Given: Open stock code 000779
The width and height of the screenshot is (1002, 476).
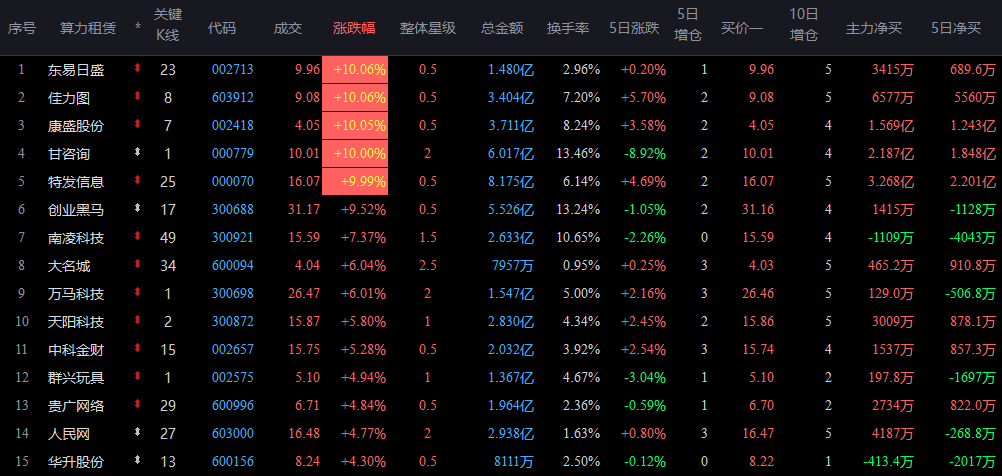Looking at the screenshot, I should click(233, 154).
